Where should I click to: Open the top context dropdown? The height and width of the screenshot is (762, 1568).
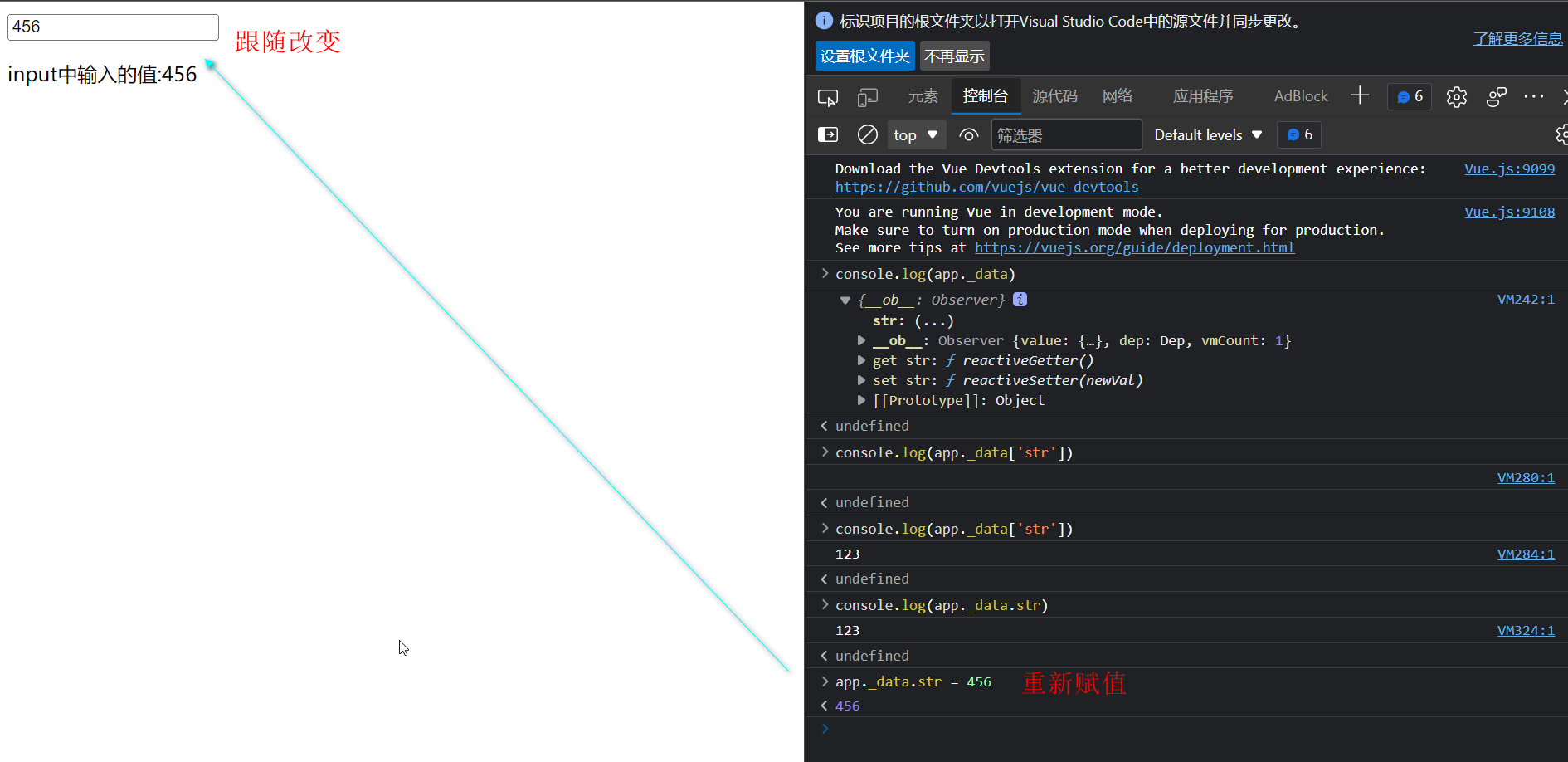916,134
